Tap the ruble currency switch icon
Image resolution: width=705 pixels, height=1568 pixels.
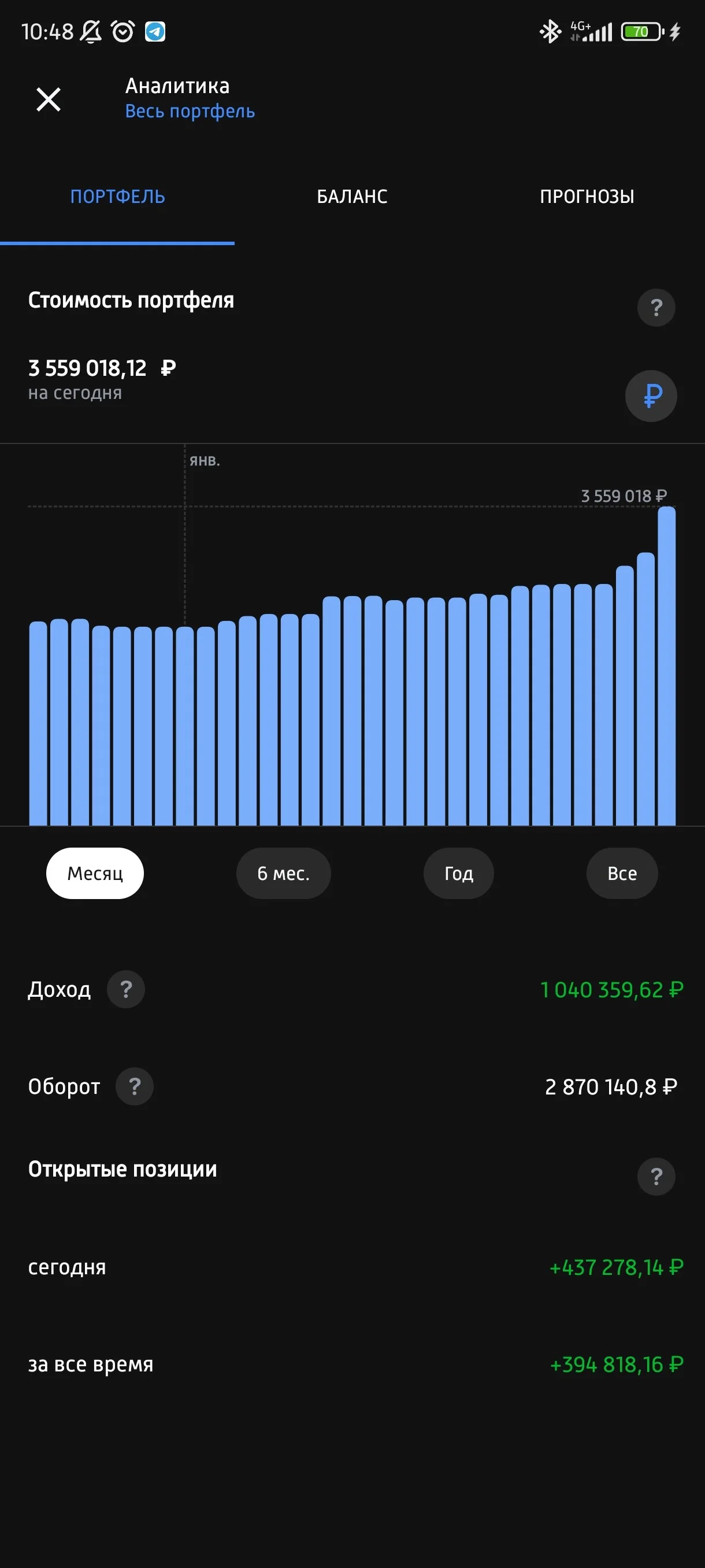pyautogui.click(x=651, y=396)
